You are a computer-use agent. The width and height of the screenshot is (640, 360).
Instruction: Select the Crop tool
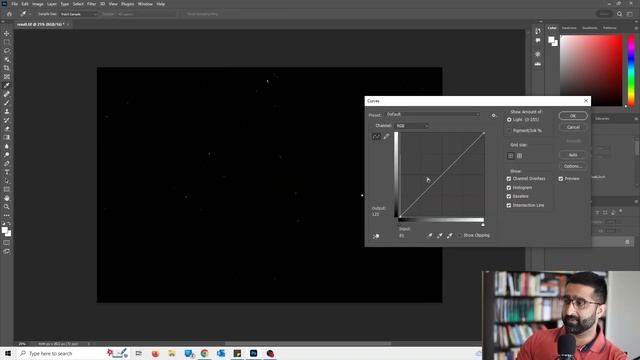tap(7, 68)
